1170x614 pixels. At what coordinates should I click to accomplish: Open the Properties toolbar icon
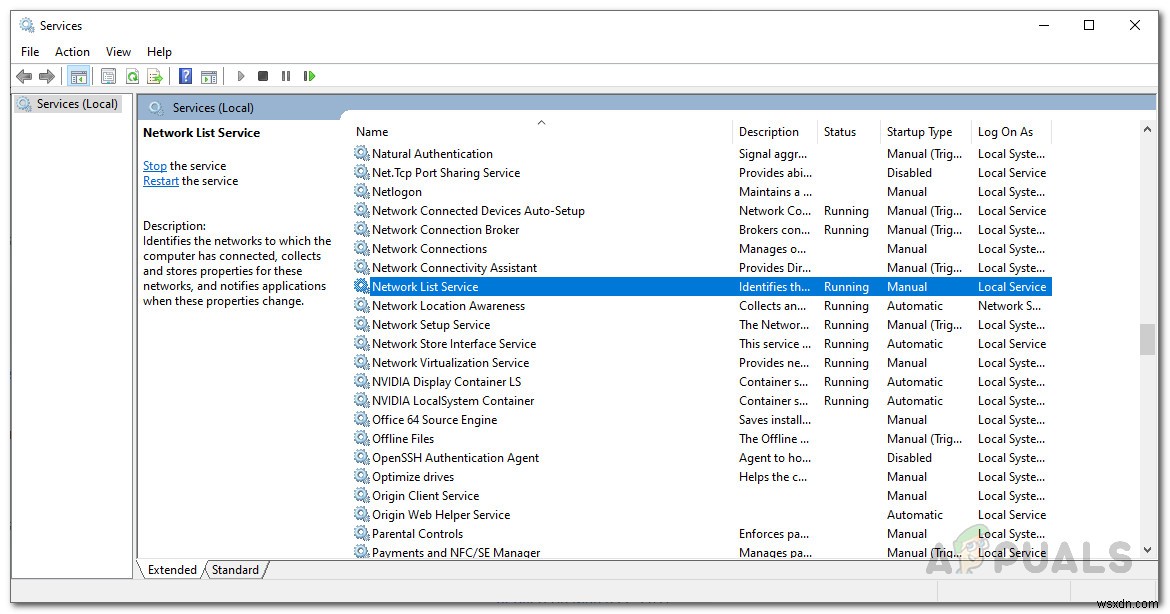point(108,75)
